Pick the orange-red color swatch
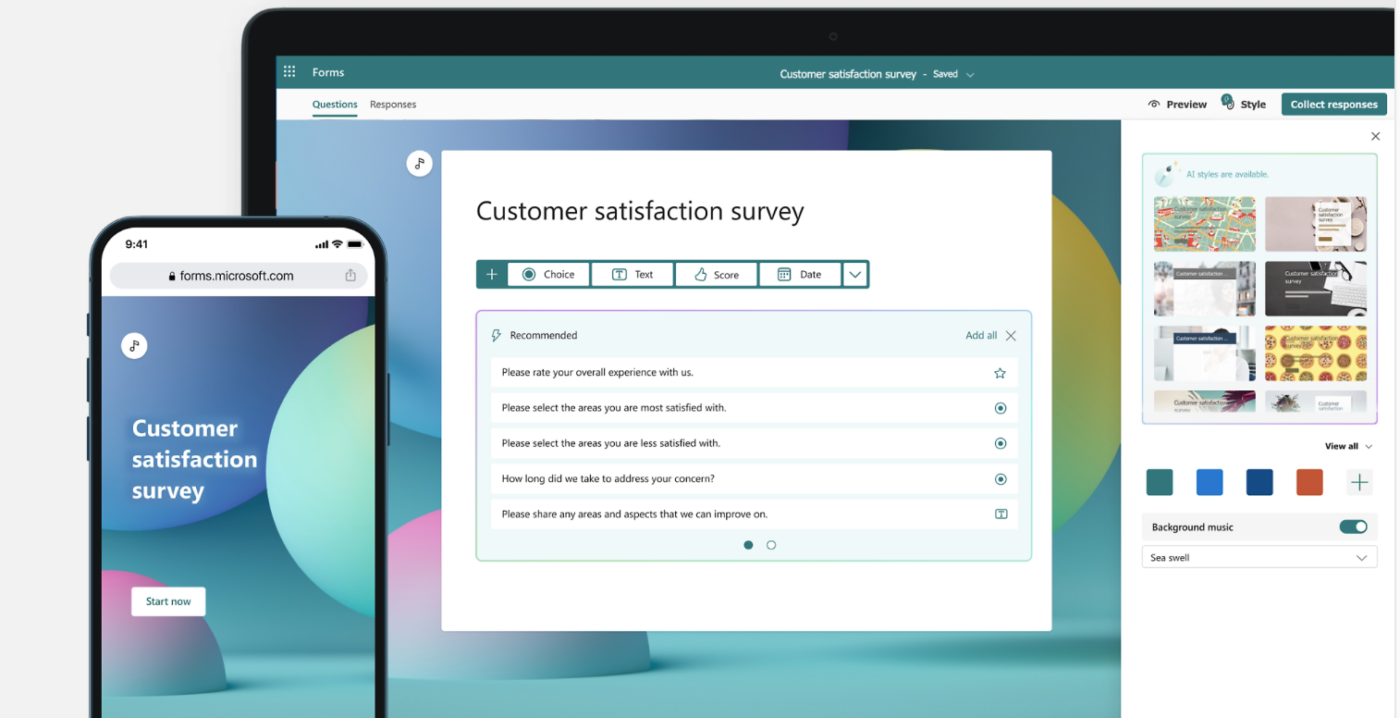 [1309, 482]
